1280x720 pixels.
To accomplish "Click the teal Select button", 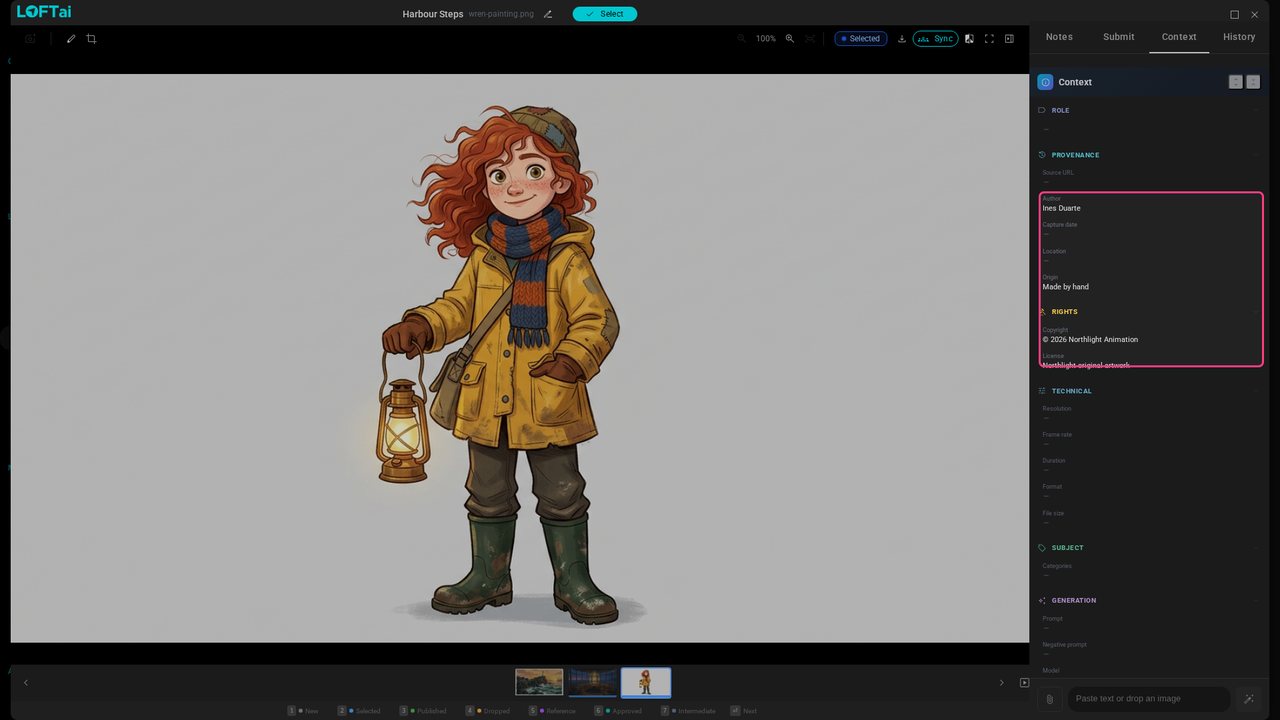I will click(605, 14).
